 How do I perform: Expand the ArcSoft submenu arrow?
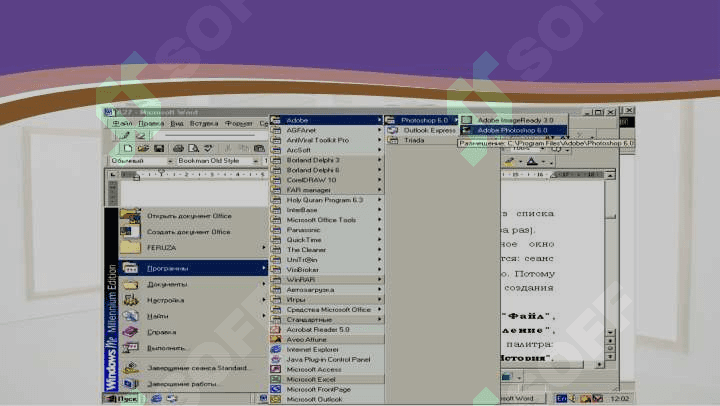379,150
